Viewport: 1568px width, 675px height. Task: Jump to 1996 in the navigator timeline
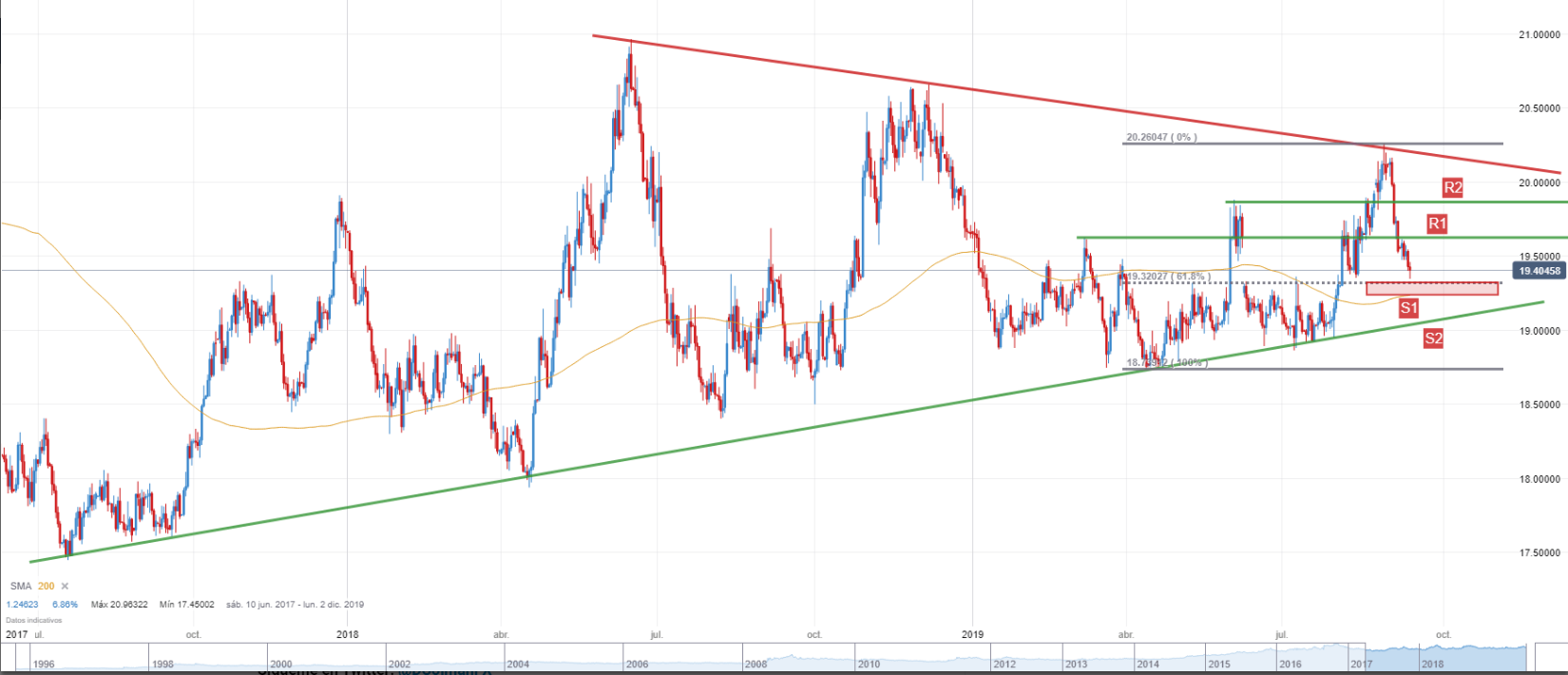click(44, 665)
